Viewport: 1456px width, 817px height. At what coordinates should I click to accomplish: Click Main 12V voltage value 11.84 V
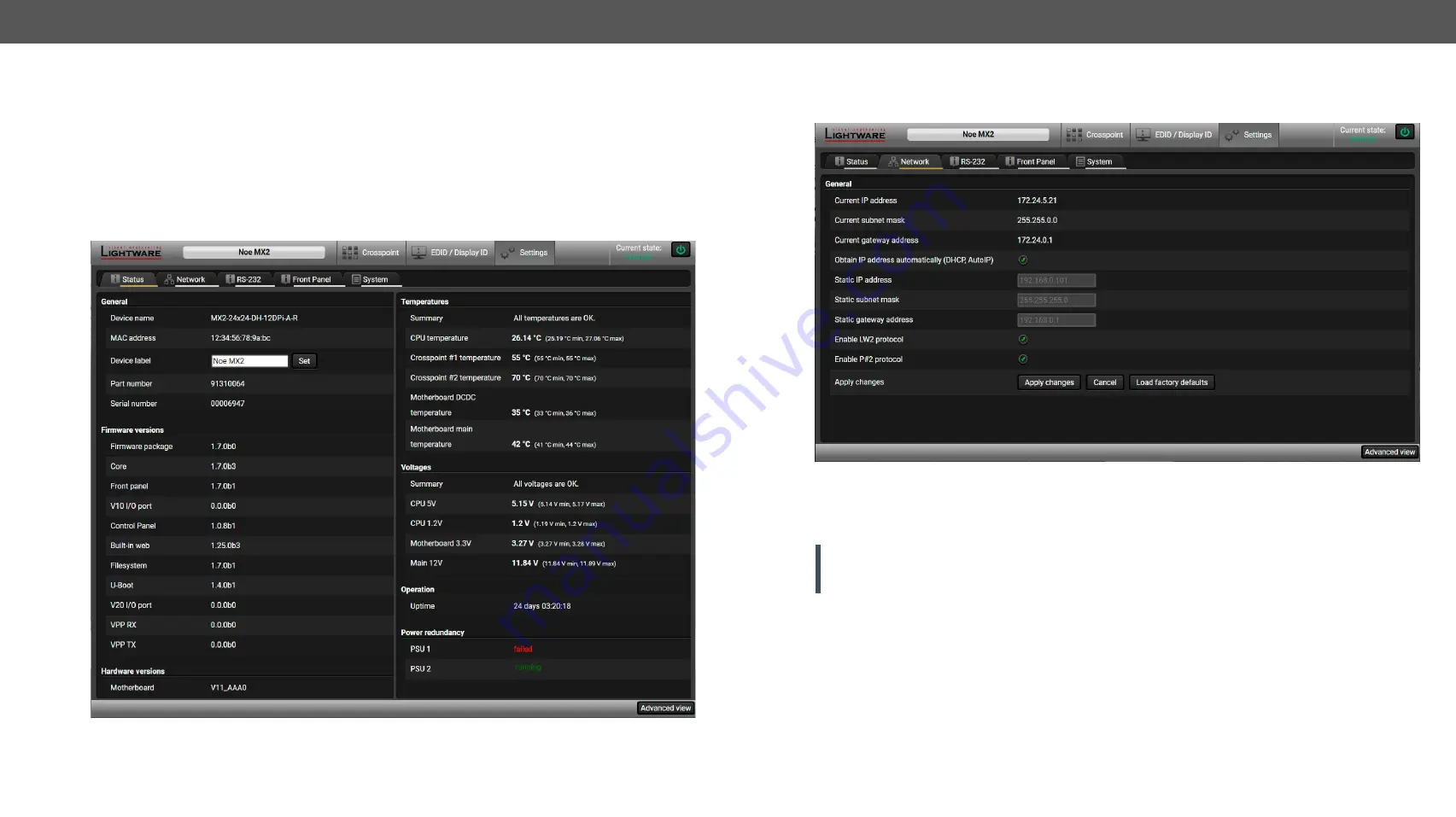(x=524, y=563)
